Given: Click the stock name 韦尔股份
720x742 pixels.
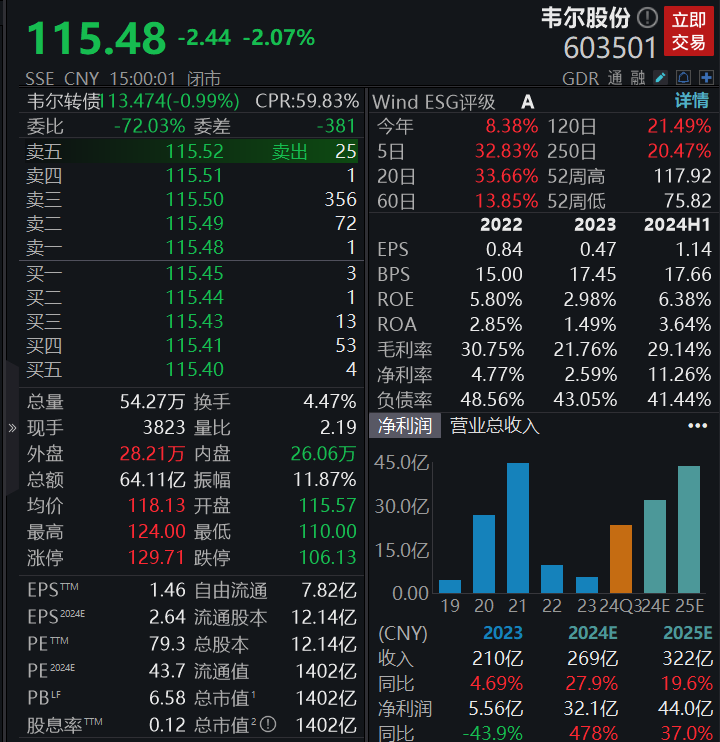Looking at the screenshot, I should 586,18.
